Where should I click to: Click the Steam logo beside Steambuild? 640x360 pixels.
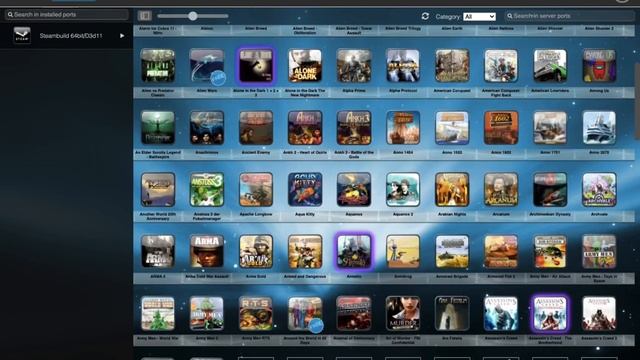[x=22, y=36]
